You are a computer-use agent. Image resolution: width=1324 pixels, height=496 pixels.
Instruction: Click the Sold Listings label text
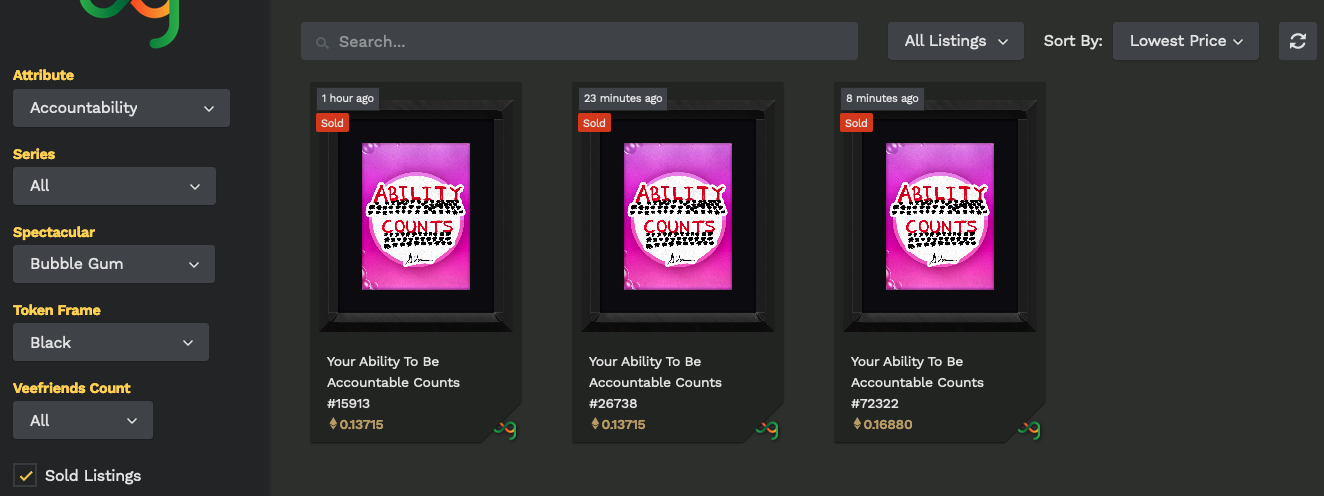pyautogui.click(x=93, y=476)
